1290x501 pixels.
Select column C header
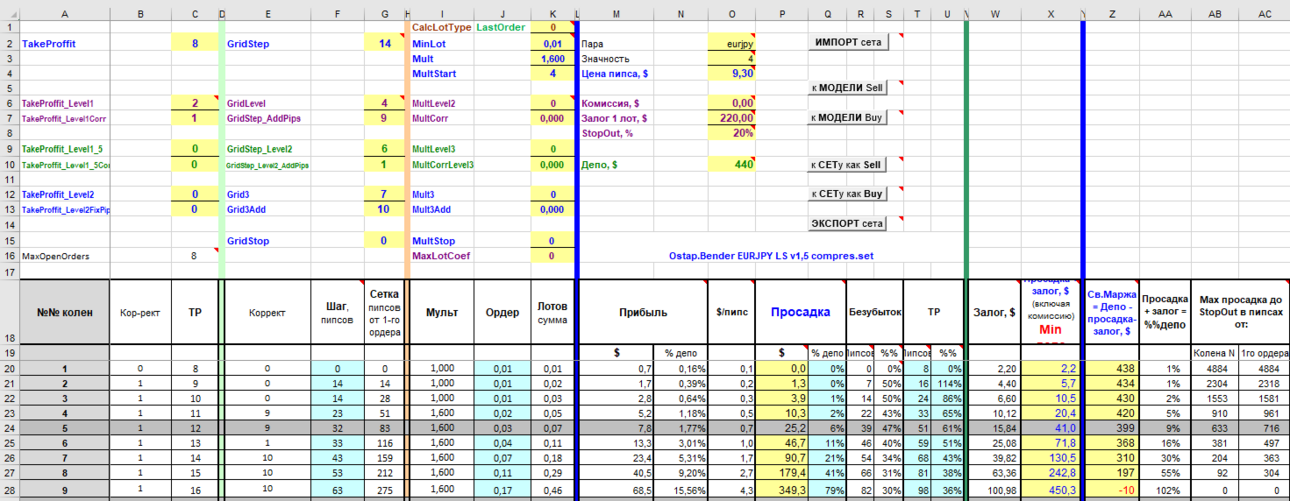coord(194,14)
